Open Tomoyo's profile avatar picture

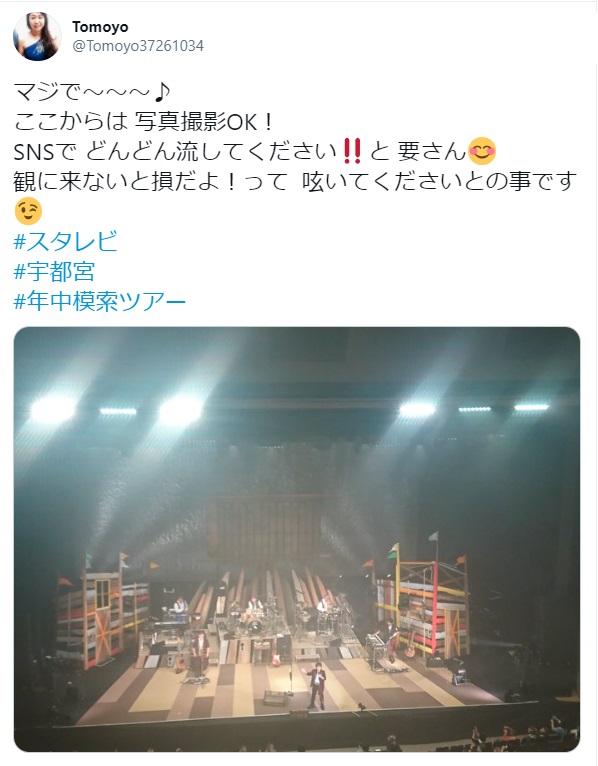[x=37, y=36]
